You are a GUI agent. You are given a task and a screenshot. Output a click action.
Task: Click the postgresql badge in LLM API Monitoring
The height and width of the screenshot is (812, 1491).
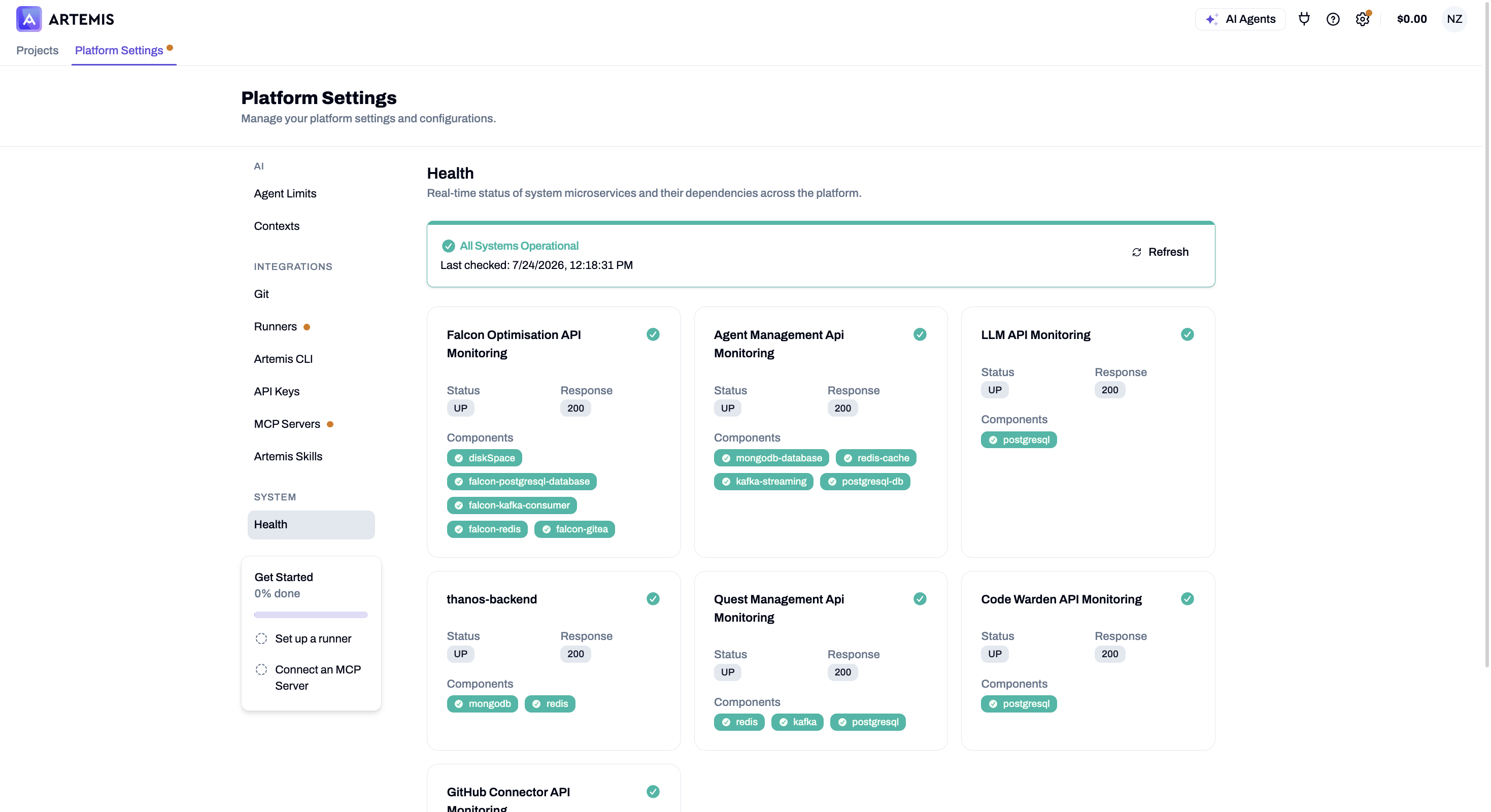tap(1019, 440)
